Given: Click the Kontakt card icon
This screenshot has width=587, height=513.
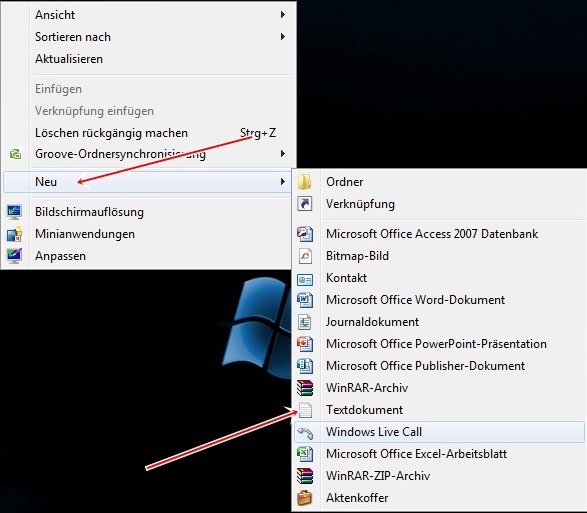Looking at the screenshot, I should pyautogui.click(x=305, y=279).
